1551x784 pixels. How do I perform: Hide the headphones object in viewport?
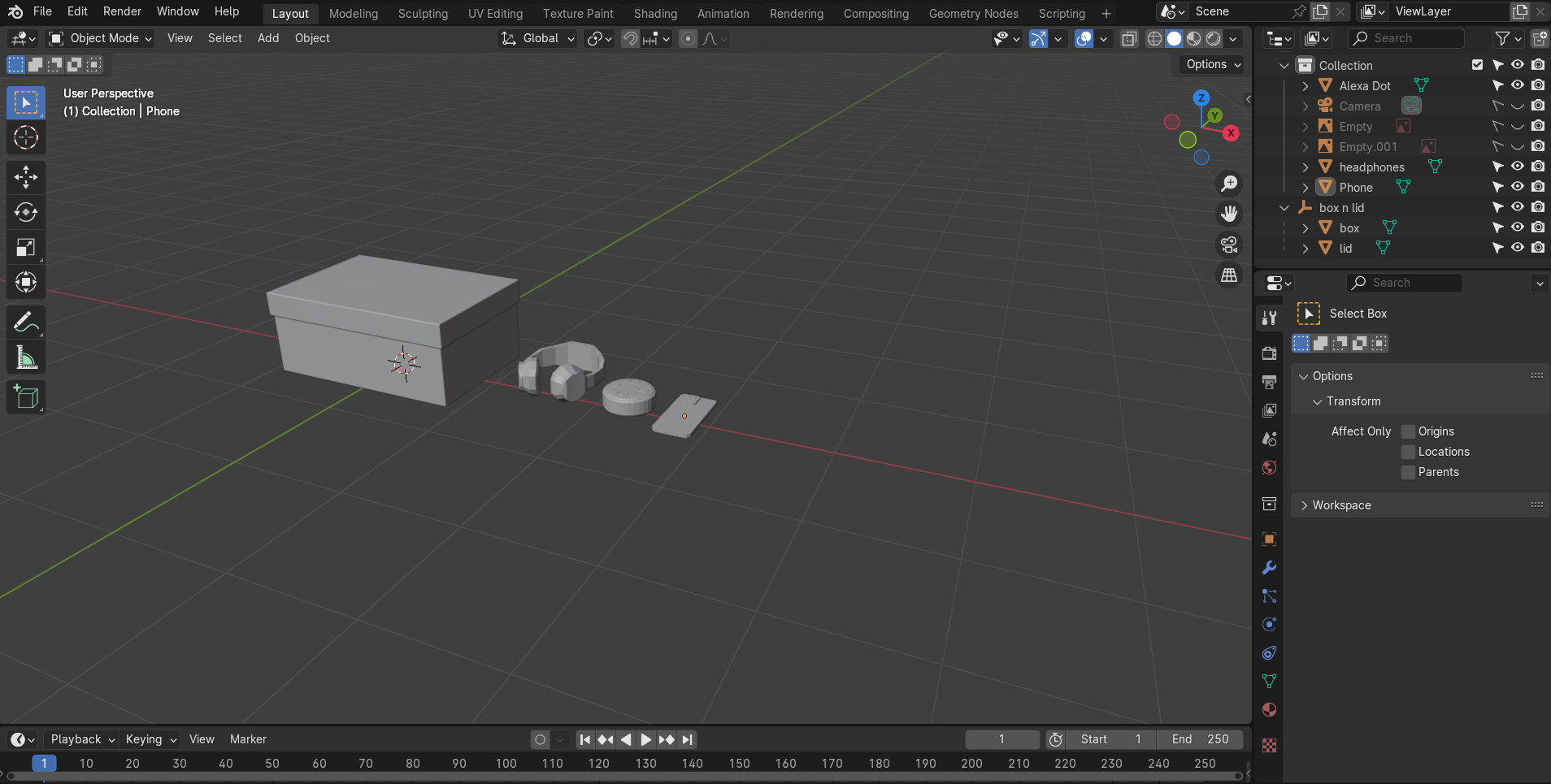pyautogui.click(x=1517, y=167)
